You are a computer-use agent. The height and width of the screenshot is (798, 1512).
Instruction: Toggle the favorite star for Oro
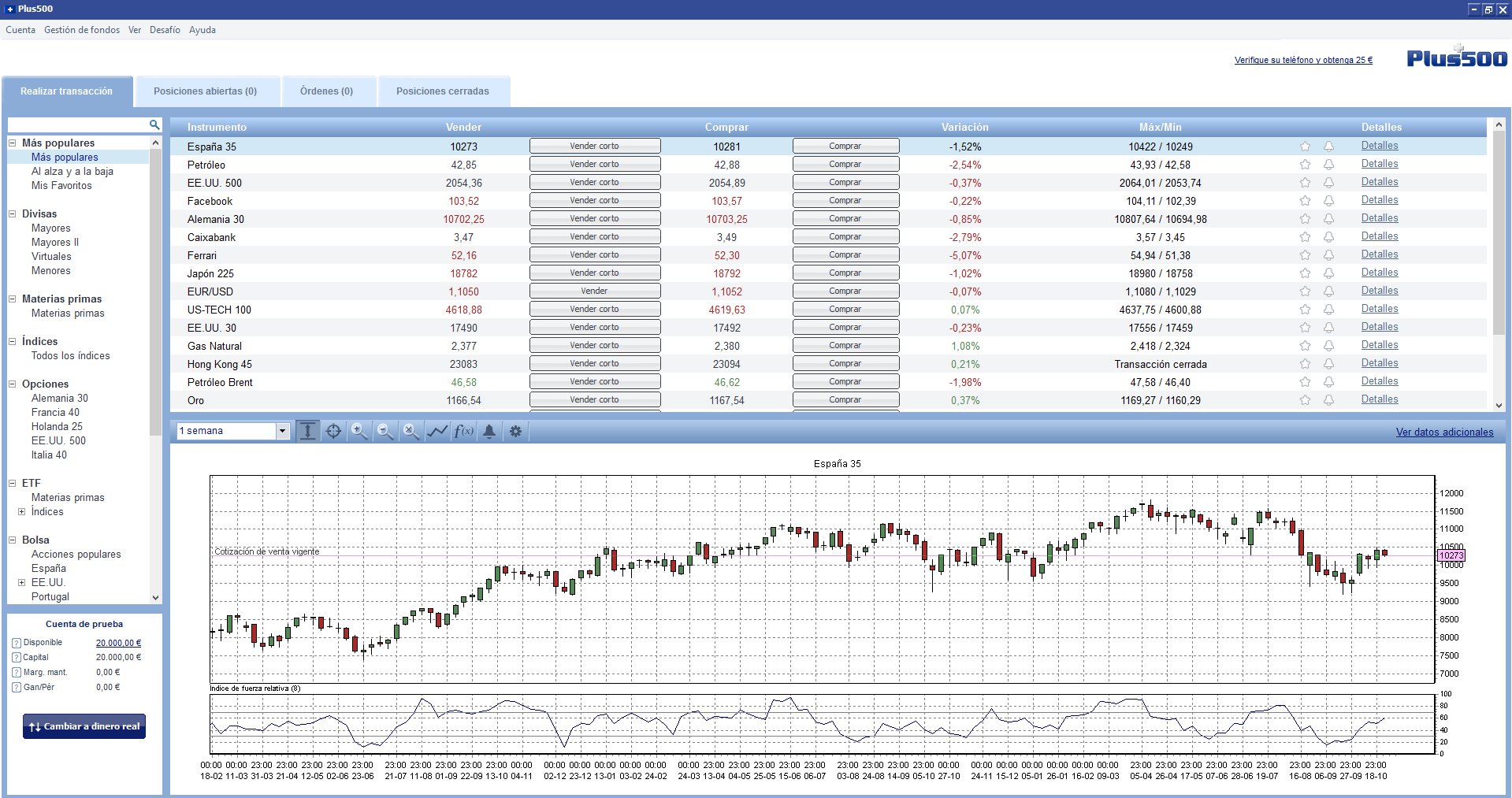click(1305, 400)
